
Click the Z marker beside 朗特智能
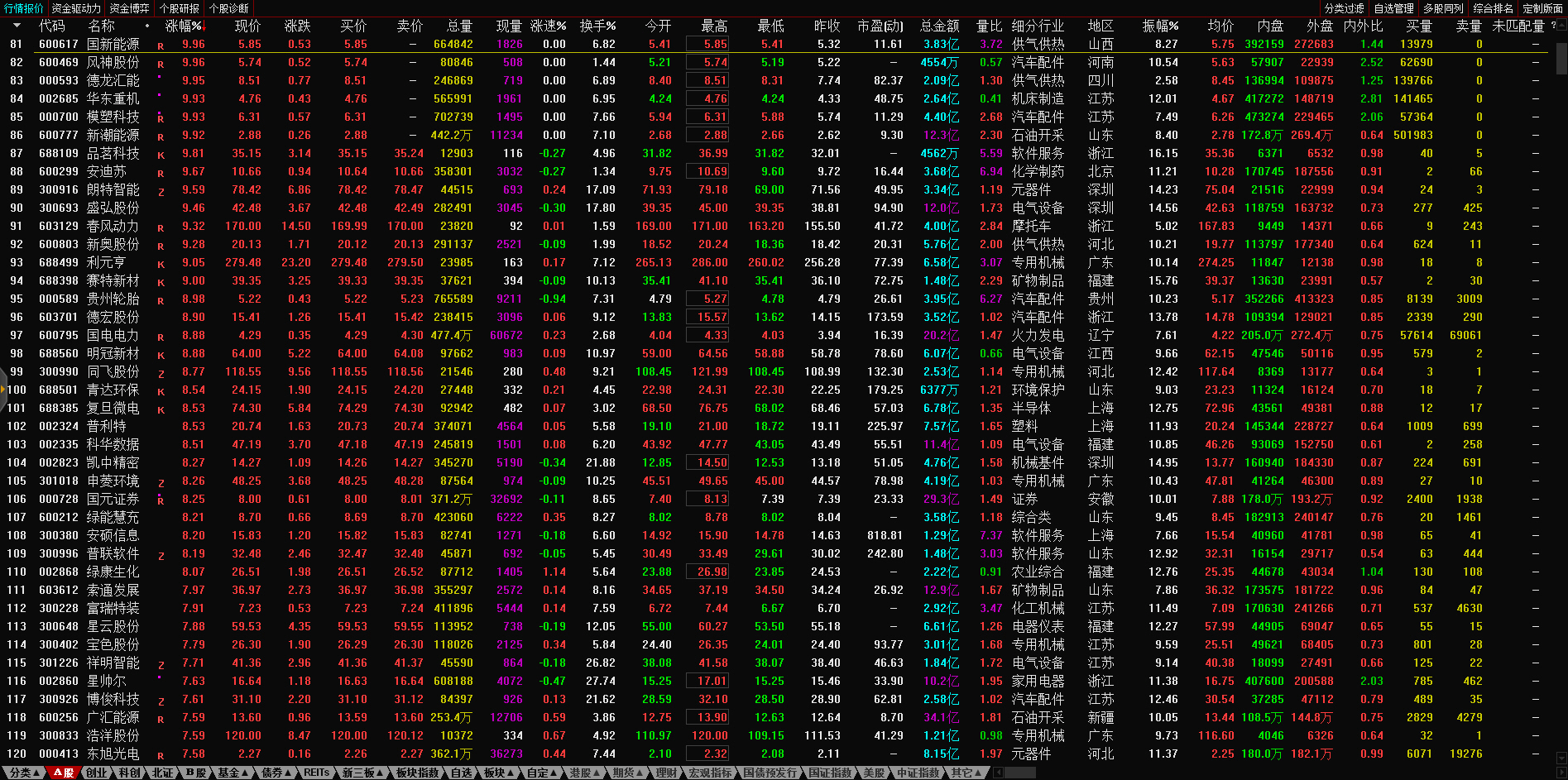[161, 191]
